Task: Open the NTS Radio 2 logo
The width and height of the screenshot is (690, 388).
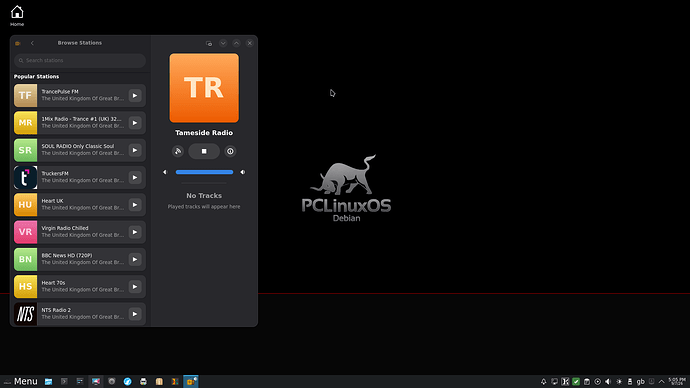Action: click(26, 314)
